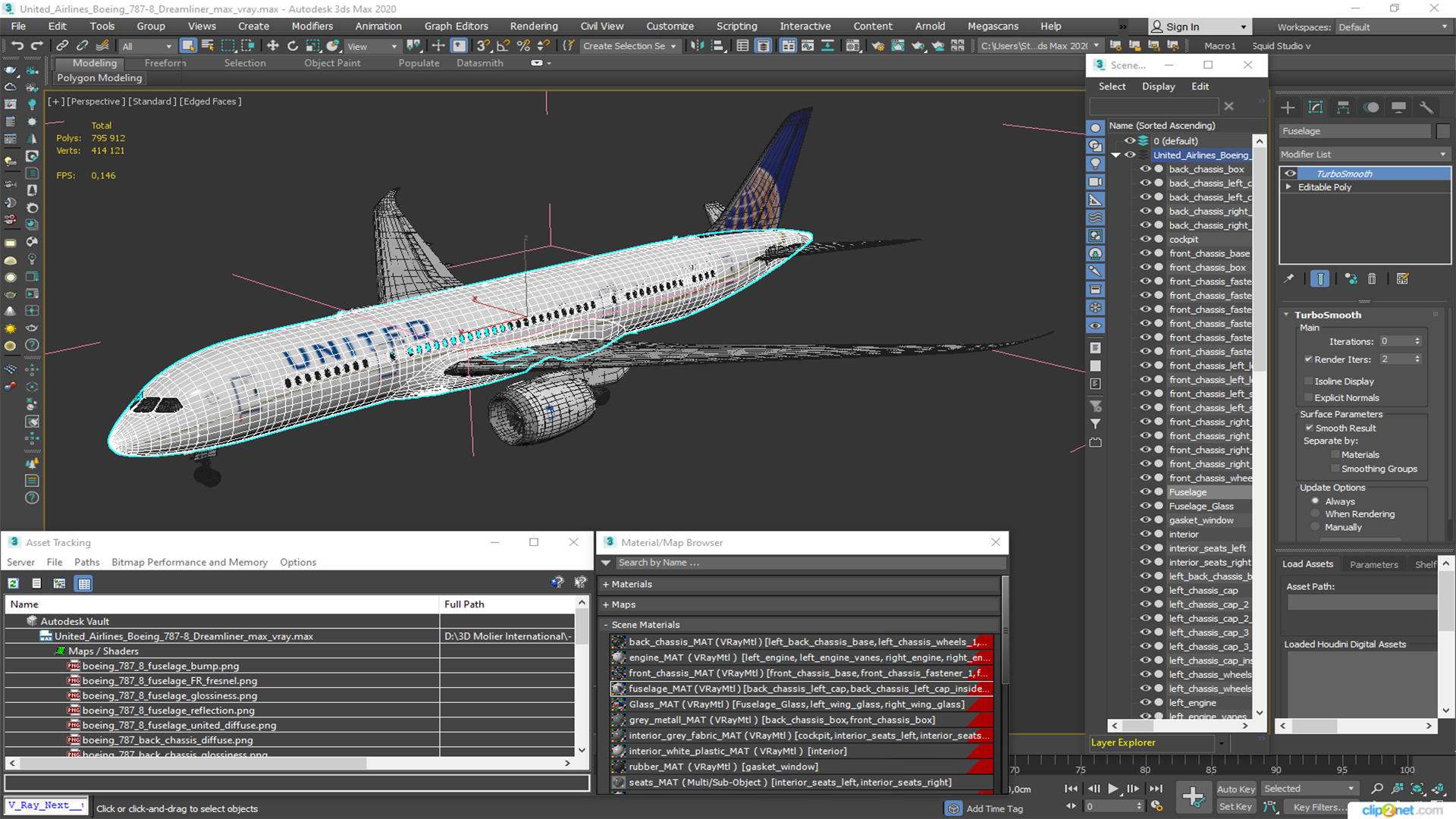Click the Mirror tool icon
Viewport: 1456px width, 819px height.
tap(697, 45)
